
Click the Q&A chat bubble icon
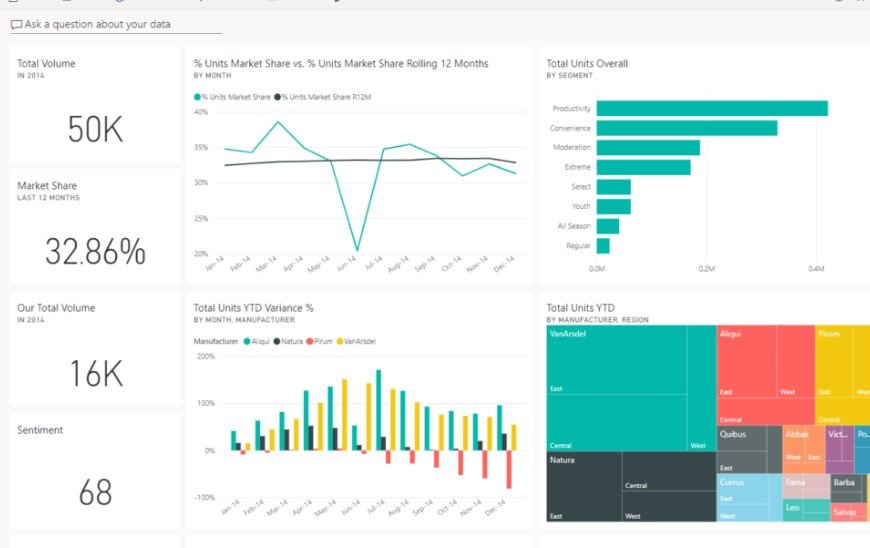pyautogui.click(x=16, y=24)
